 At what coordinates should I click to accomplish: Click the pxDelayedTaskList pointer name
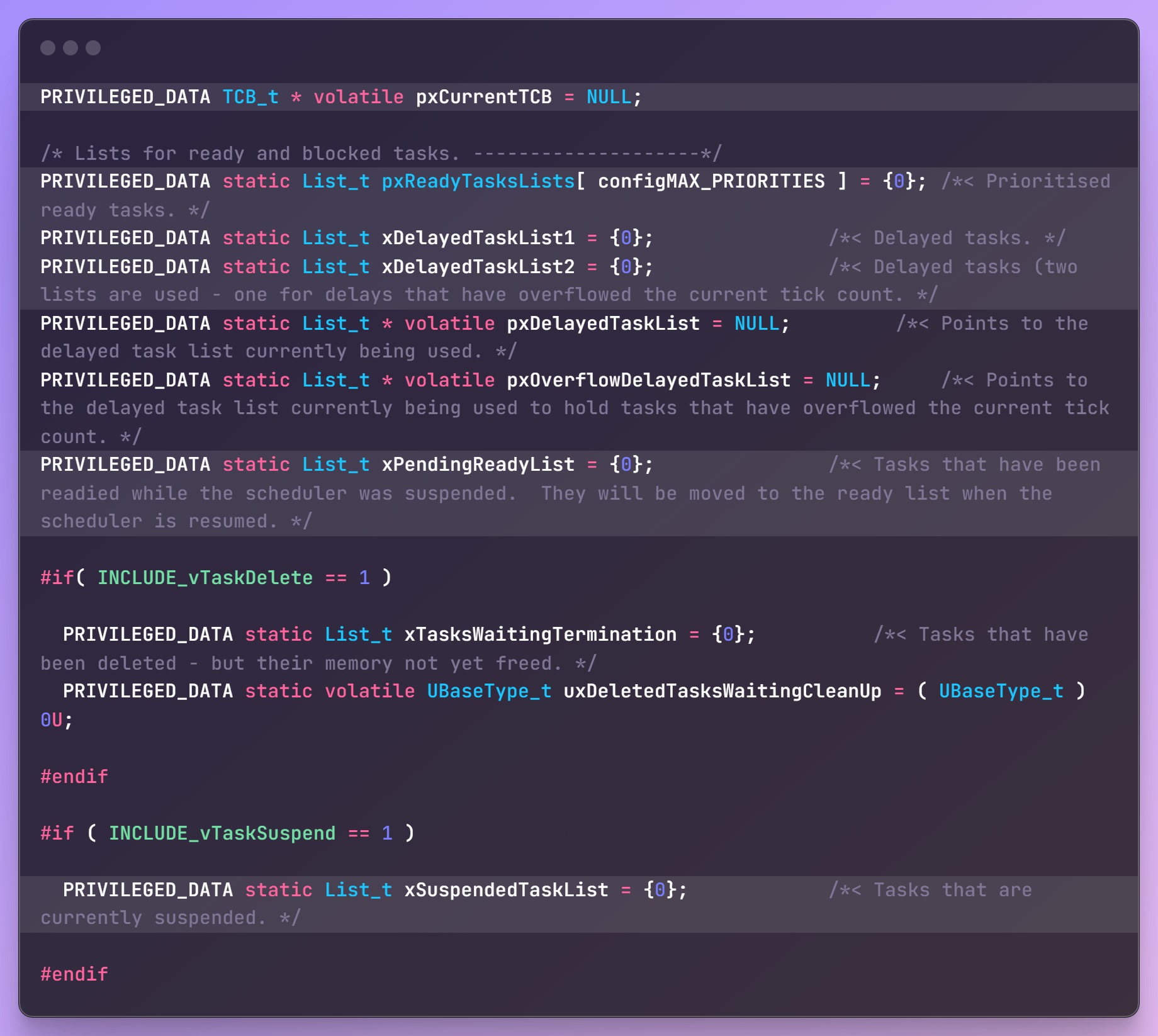click(x=603, y=324)
